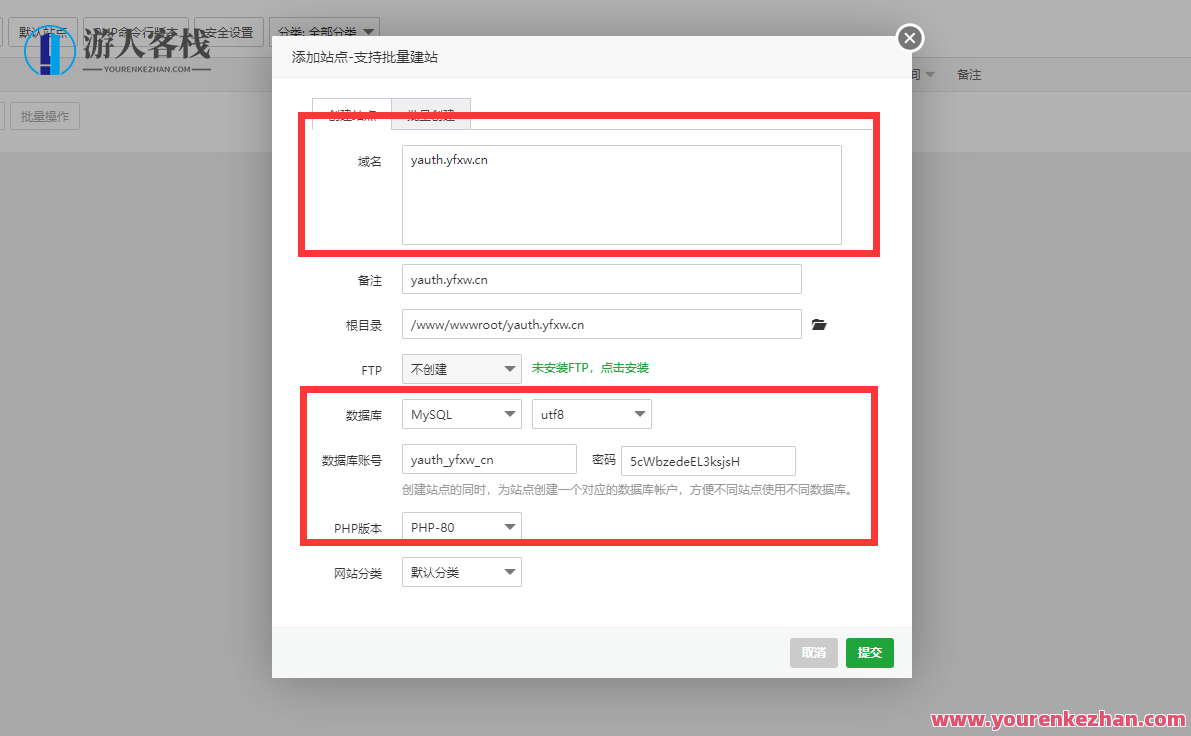The height and width of the screenshot is (736, 1191).
Task: Open the FTP 不创建 dropdown
Action: tap(461, 369)
